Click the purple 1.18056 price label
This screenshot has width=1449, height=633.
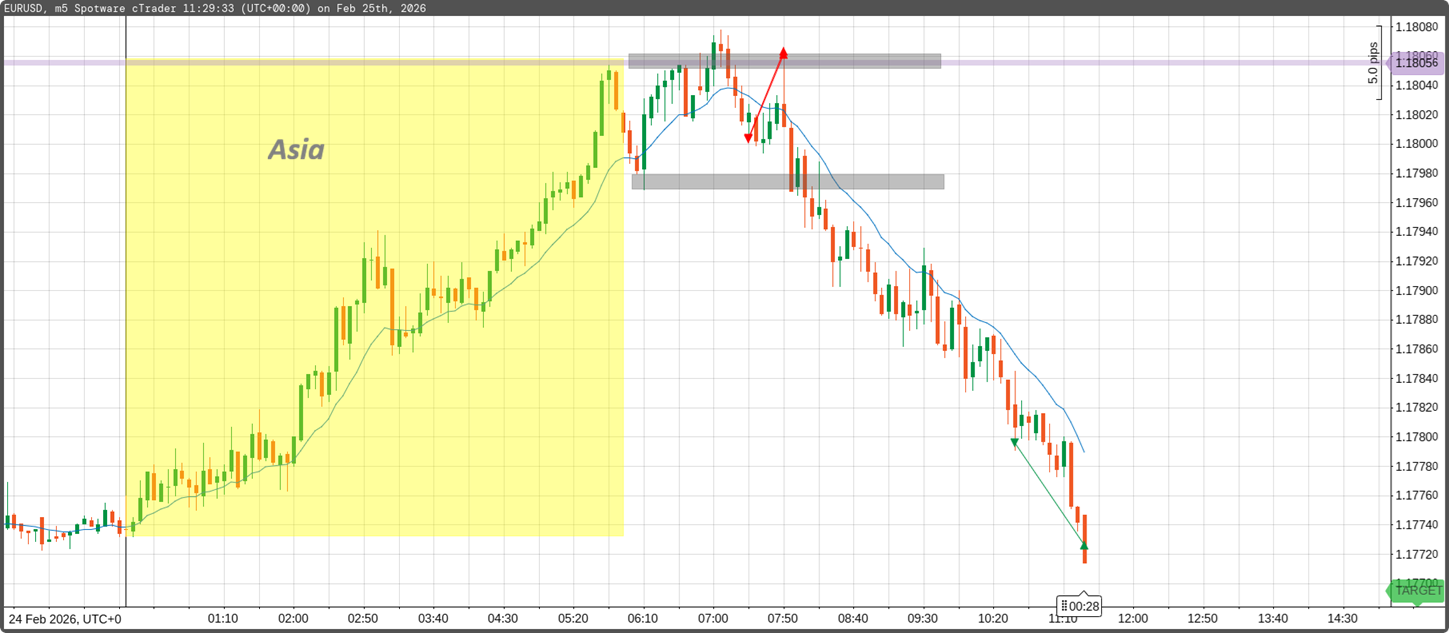1419,63
